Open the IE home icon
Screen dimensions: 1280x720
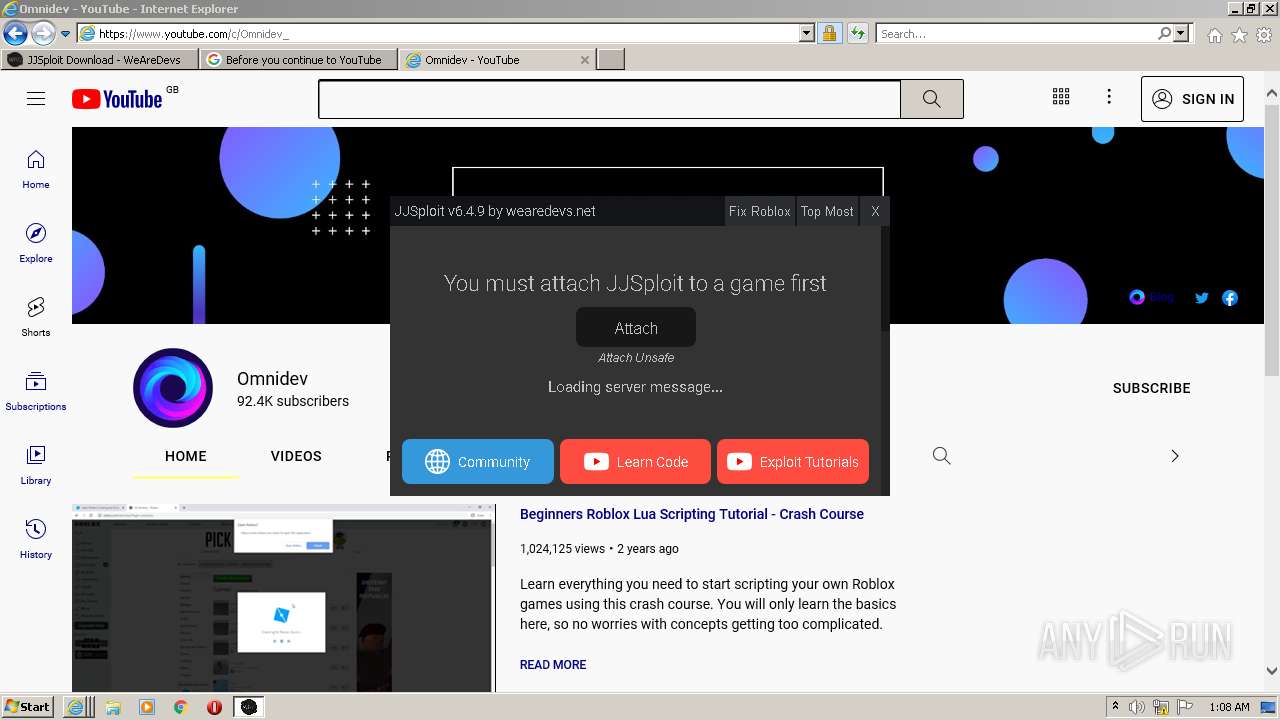point(1214,34)
